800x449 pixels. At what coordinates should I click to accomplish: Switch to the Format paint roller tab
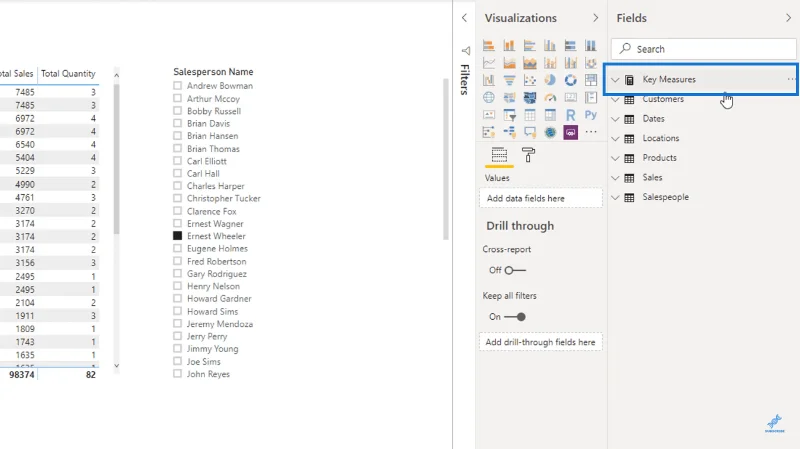529,155
